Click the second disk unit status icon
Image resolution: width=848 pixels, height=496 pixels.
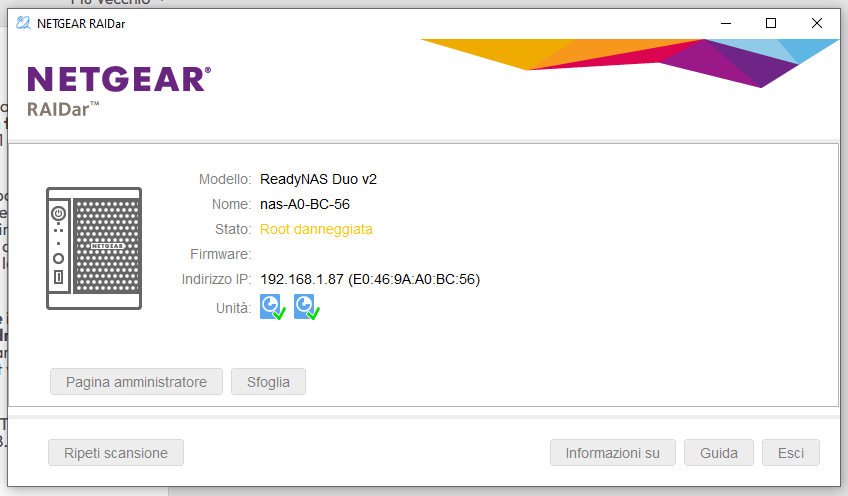307,307
